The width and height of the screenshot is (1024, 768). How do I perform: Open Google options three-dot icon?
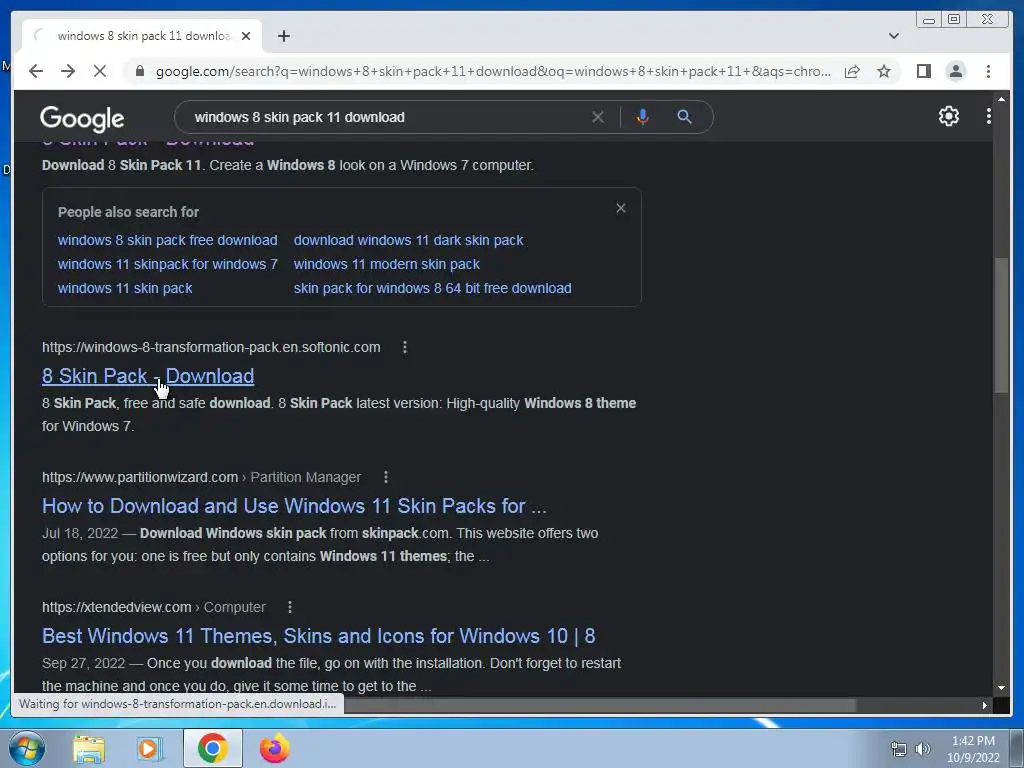pyautogui.click(x=988, y=116)
